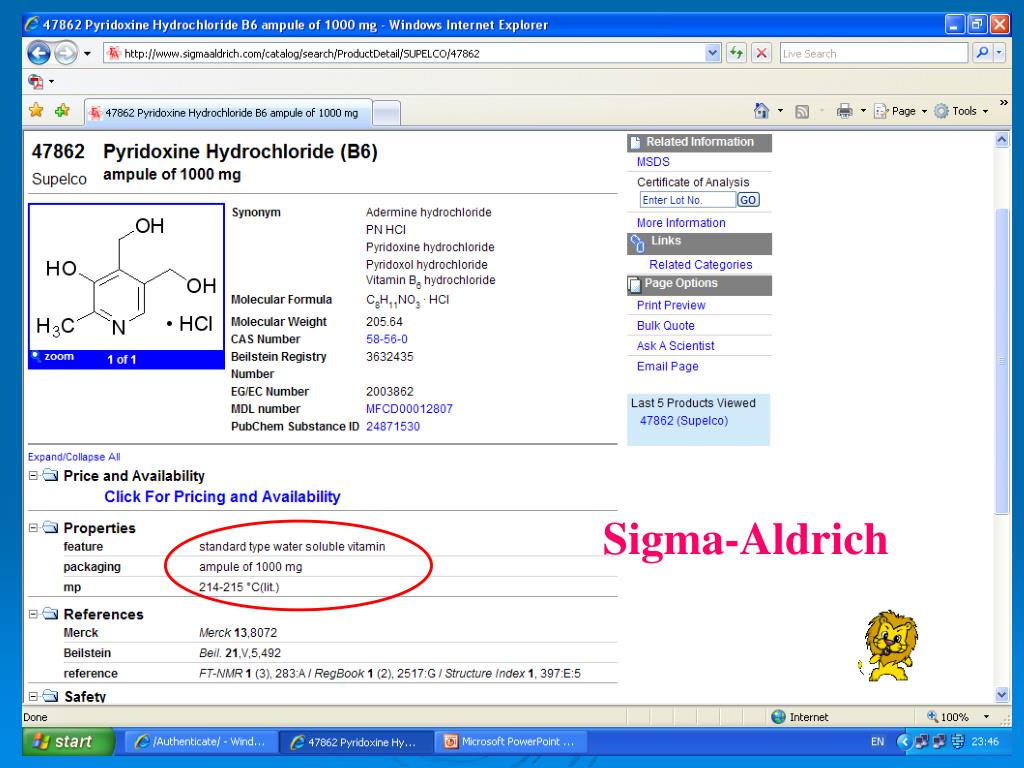Image resolution: width=1024 pixels, height=768 pixels.
Task: Open the Related Categories link
Action: [x=701, y=264]
